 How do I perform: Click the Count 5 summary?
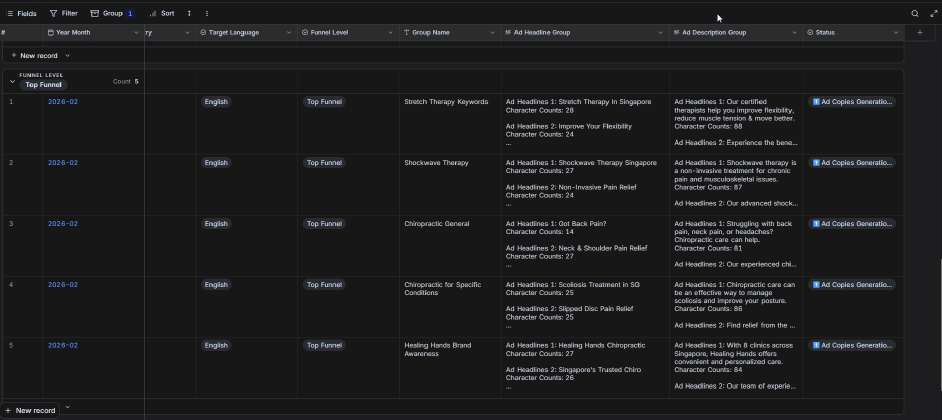[x=126, y=82]
